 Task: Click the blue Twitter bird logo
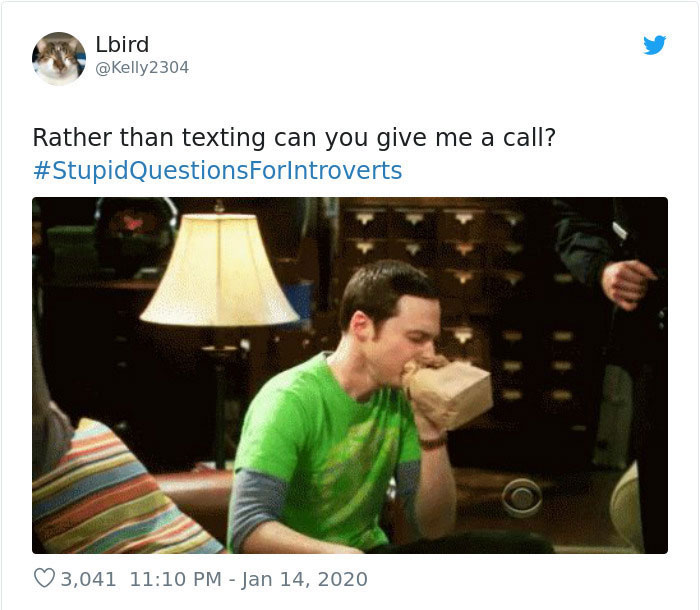654,45
